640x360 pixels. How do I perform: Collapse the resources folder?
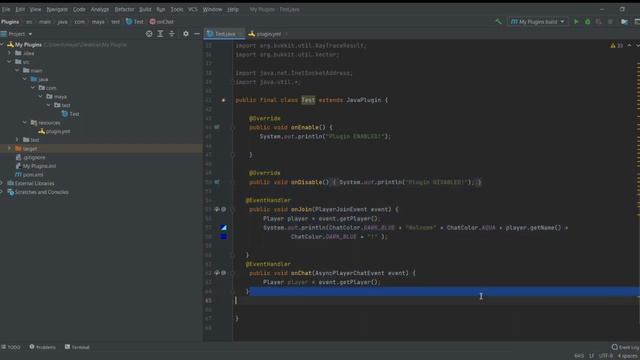pos(25,122)
